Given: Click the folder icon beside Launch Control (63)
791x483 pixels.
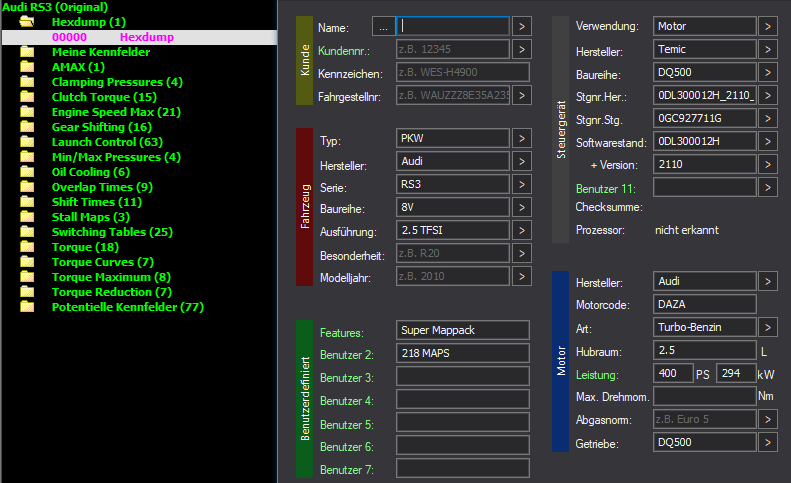Looking at the screenshot, I should tap(27, 142).
